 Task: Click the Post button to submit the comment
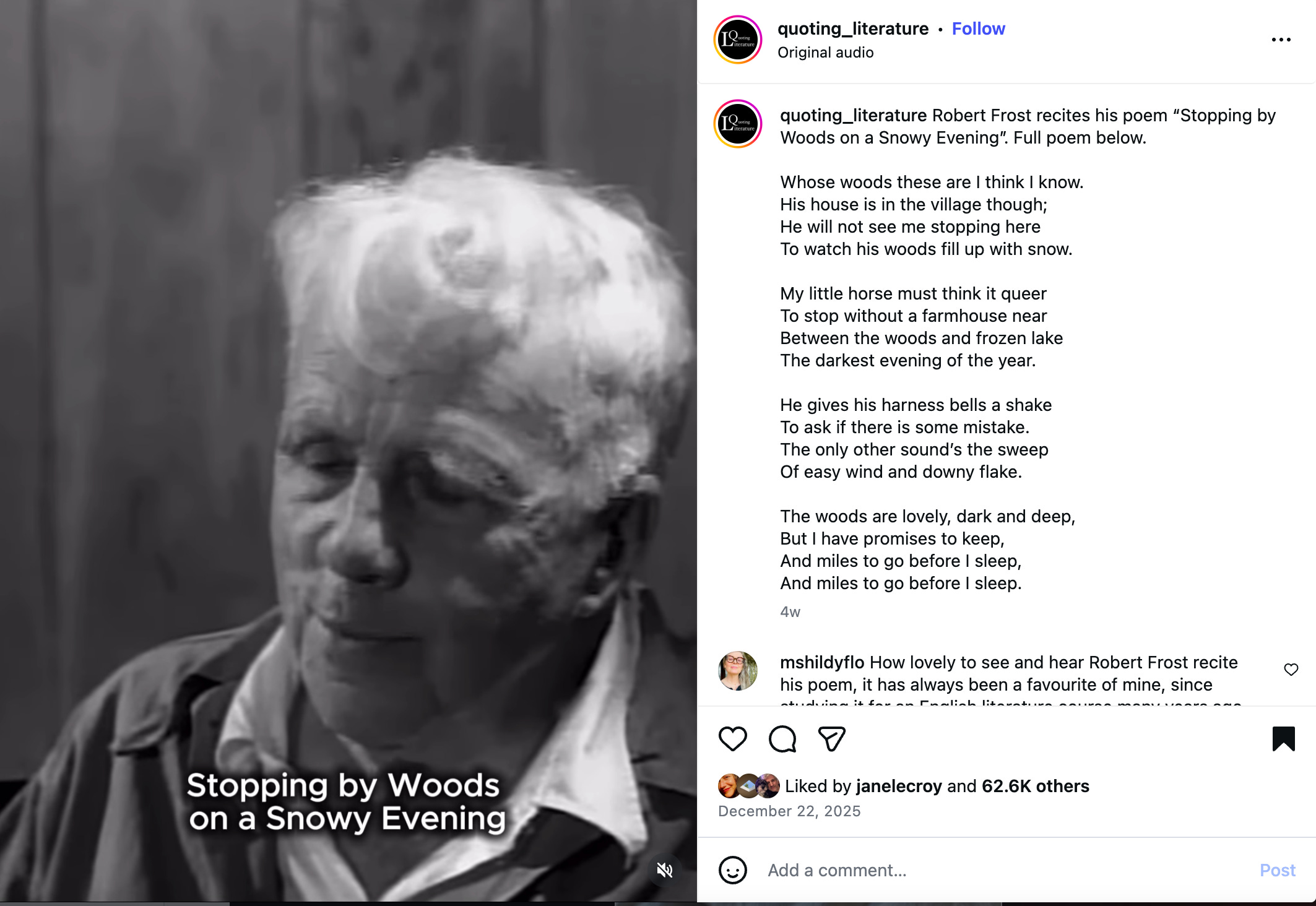[1277, 870]
